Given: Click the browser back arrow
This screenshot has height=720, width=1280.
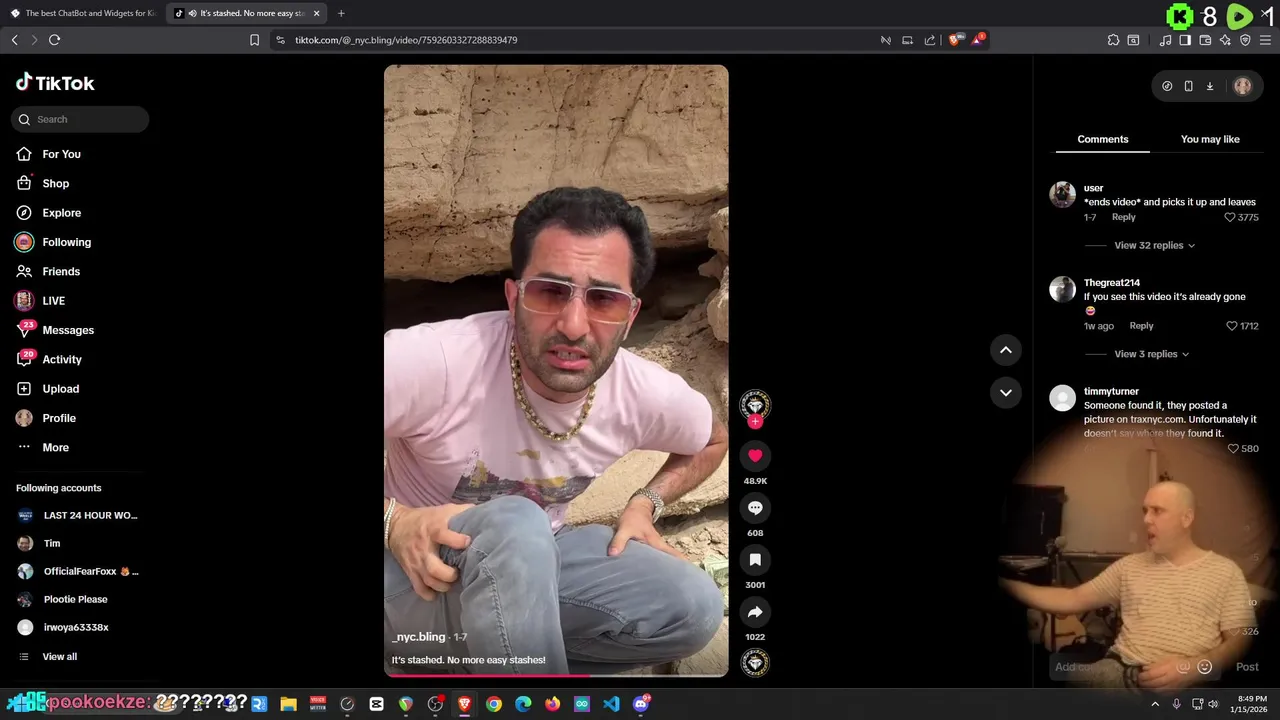Looking at the screenshot, I should pos(14,40).
